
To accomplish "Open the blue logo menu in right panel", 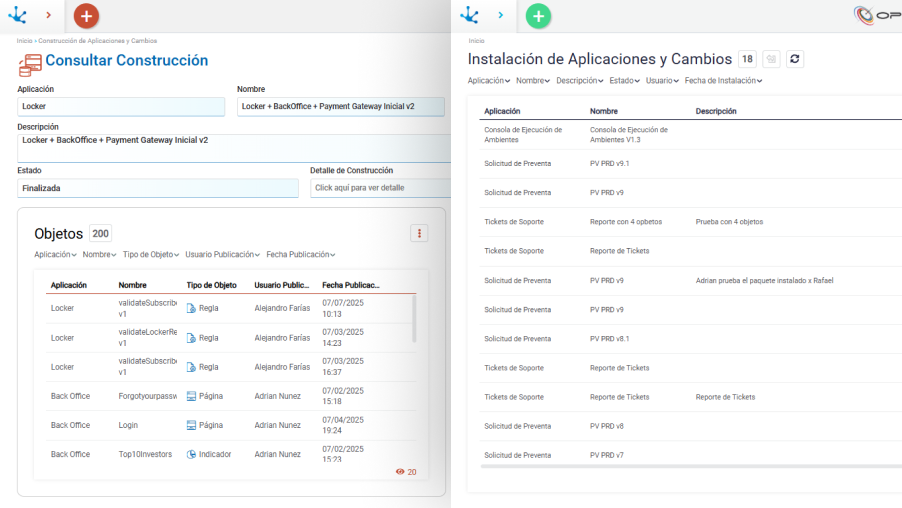I will click(x=469, y=15).
